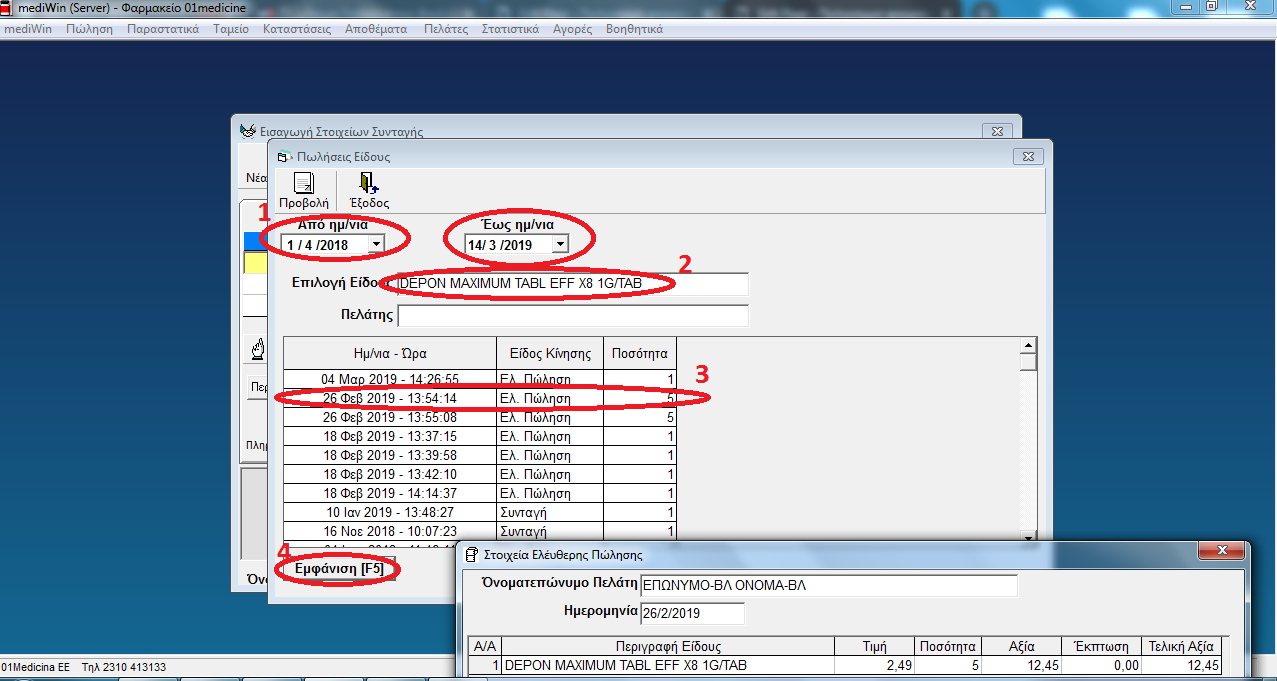Select the 18 Φεβ 2019 - 13:42:10 row
1277x681 pixels.
tap(480, 474)
